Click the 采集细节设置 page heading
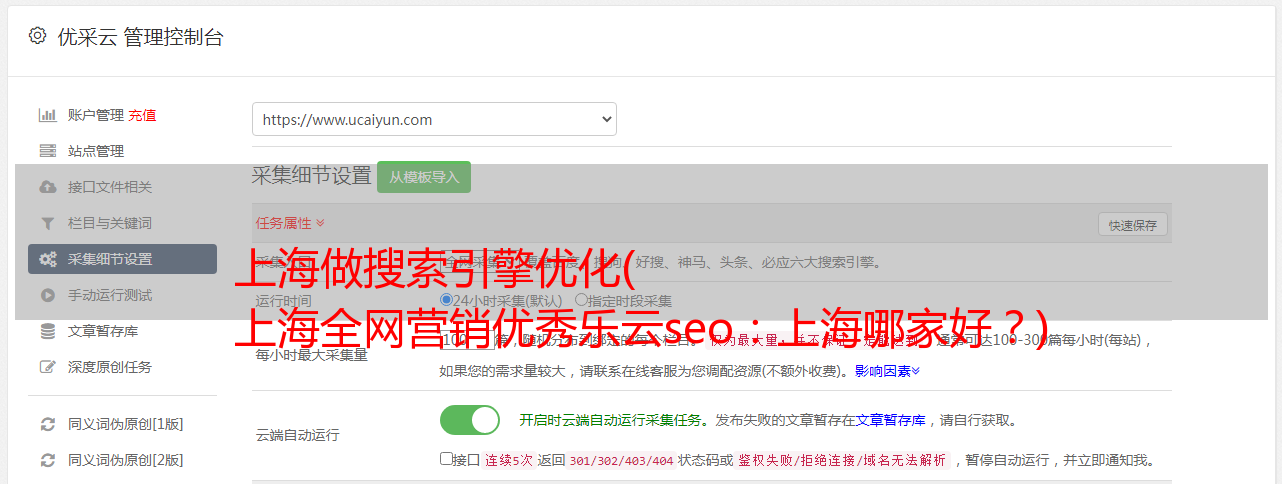Viewport: 1282px width, 484px height. pyautogui.click(x=311, y=176)
